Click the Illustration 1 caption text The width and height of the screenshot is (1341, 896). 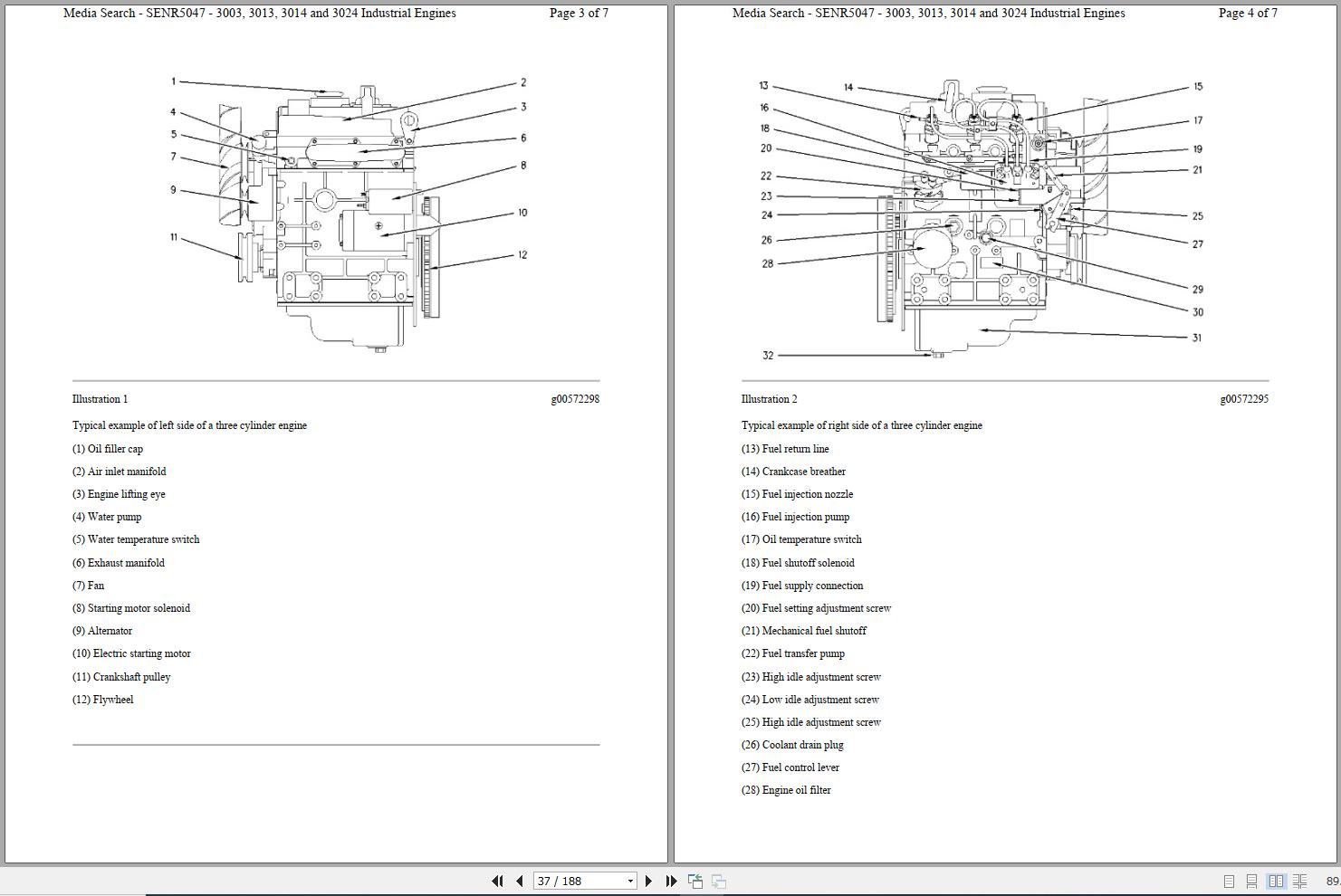coord(101,398)
